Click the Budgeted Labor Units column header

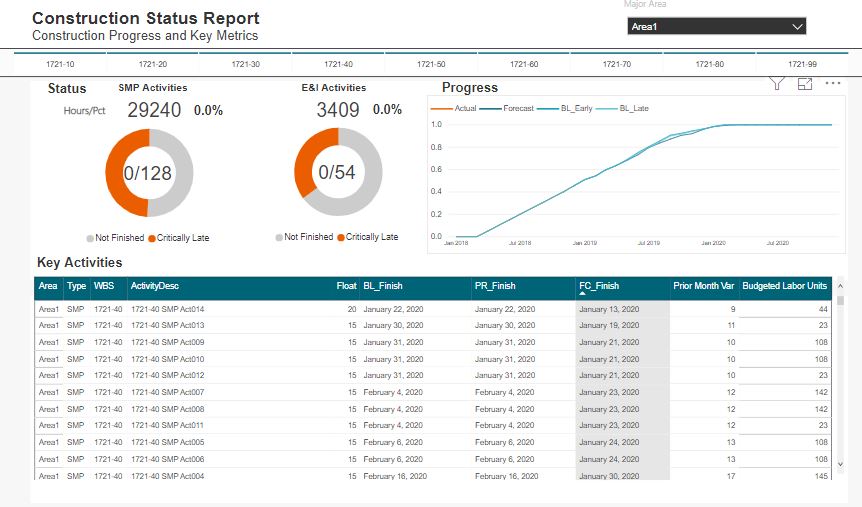(x=784, y=286)
